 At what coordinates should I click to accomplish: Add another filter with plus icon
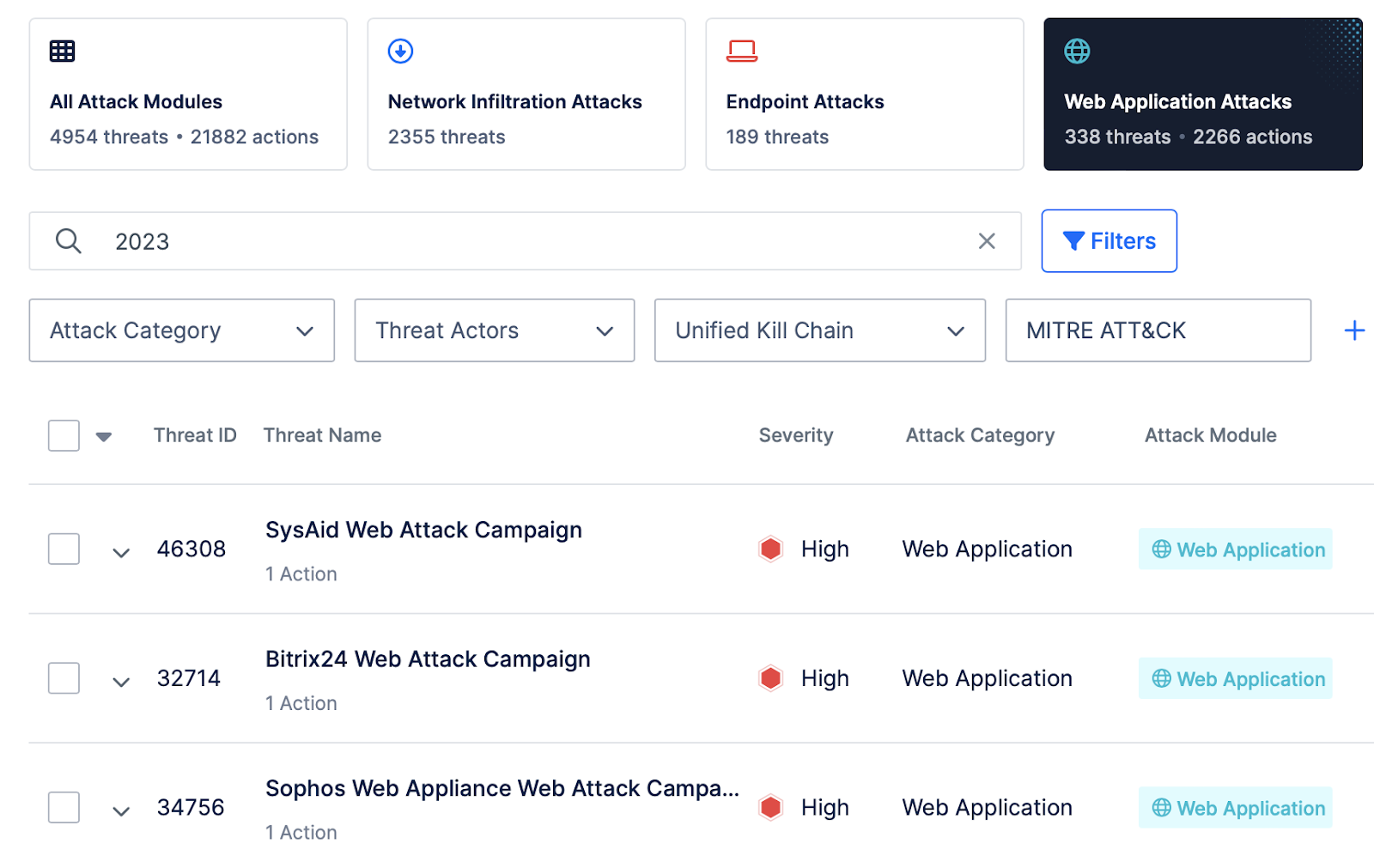(x=1354, y=331)
